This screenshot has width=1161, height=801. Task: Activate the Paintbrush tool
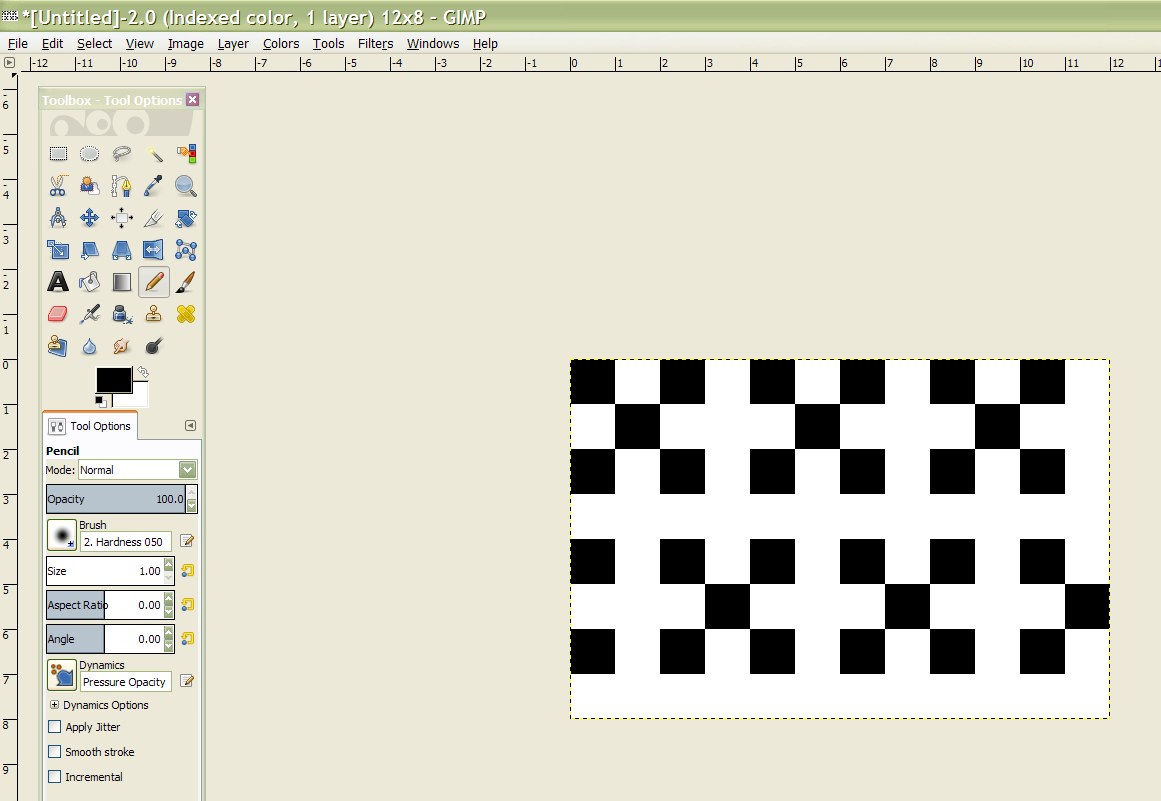click(186, 281)
